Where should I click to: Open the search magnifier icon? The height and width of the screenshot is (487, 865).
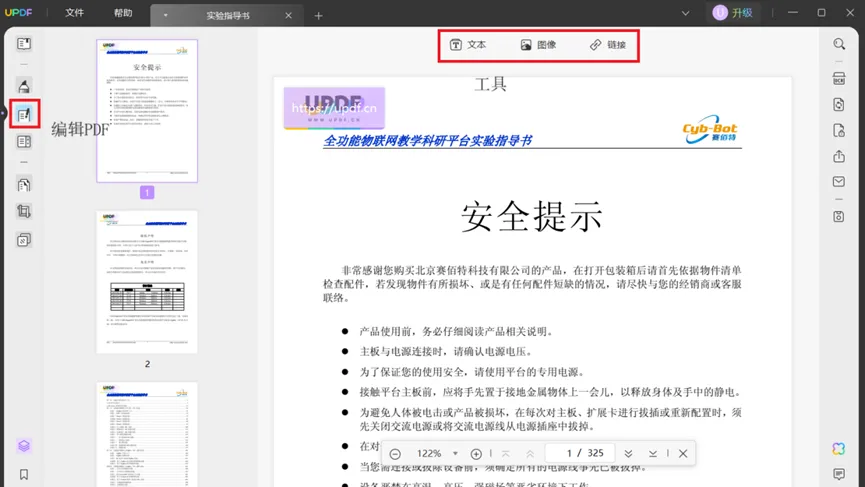[839, 44]
